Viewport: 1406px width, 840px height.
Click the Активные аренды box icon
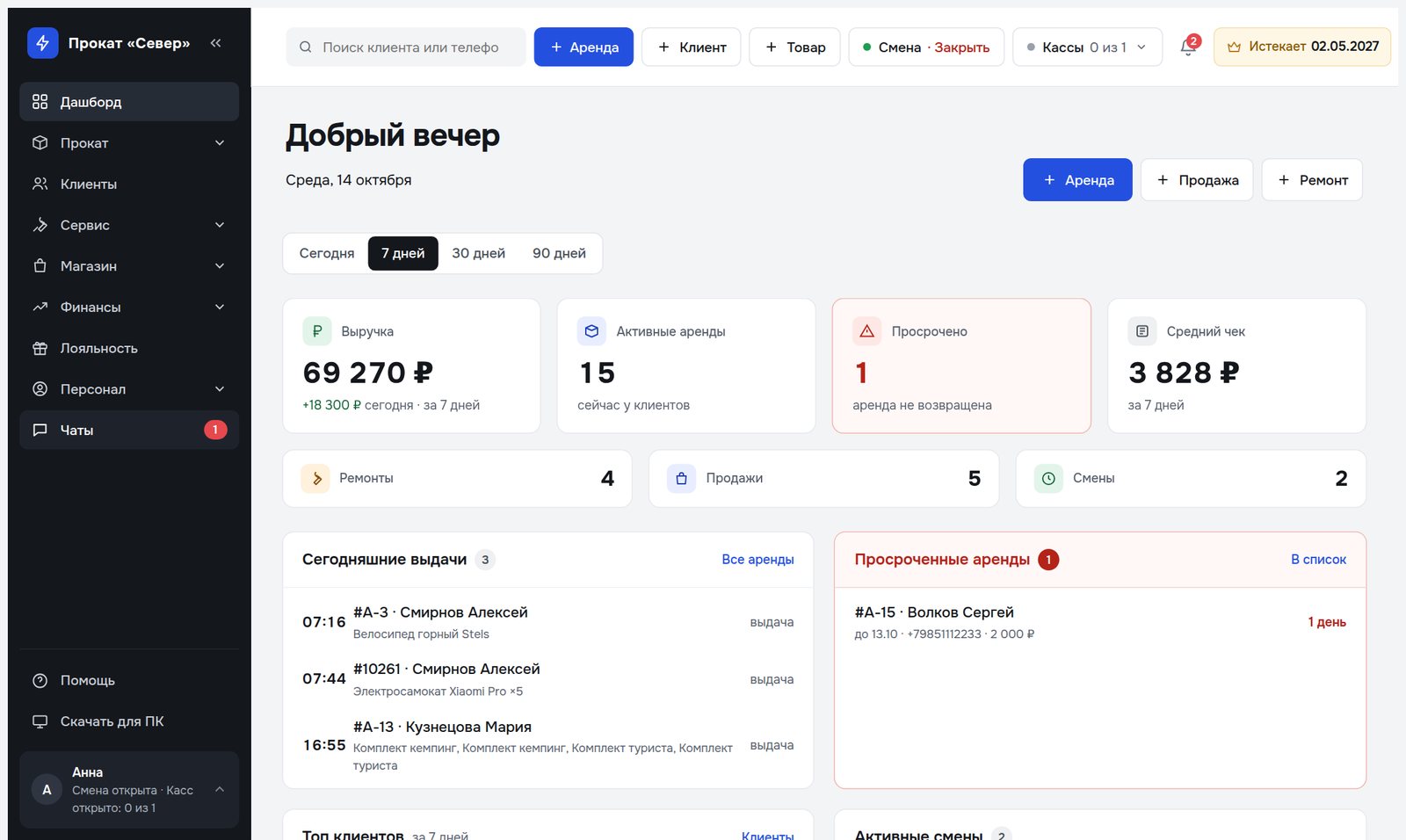click(591, 331)
